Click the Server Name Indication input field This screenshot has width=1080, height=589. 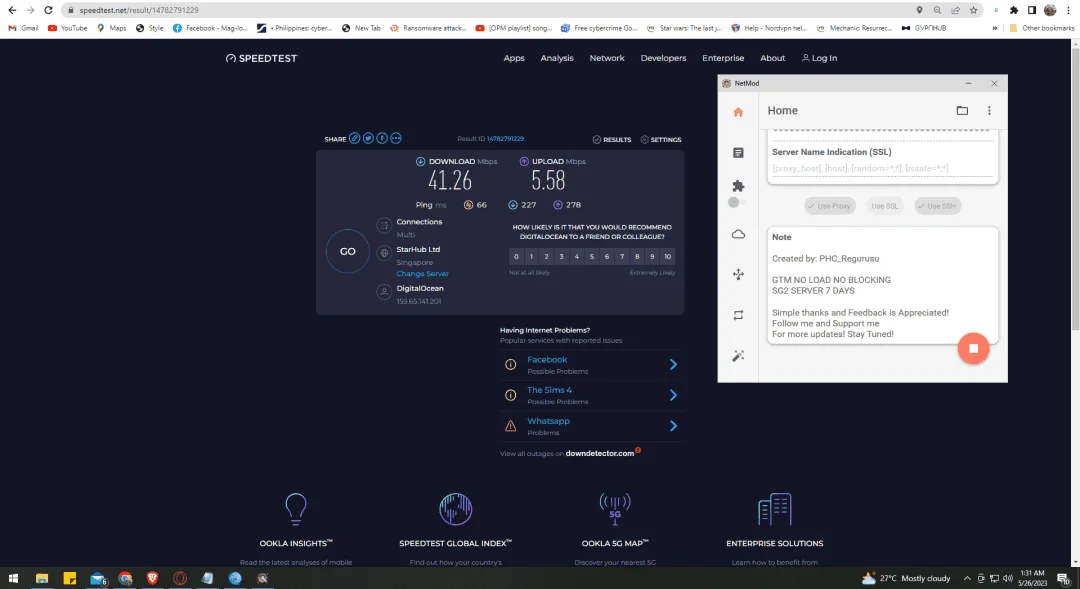(882, 168)
